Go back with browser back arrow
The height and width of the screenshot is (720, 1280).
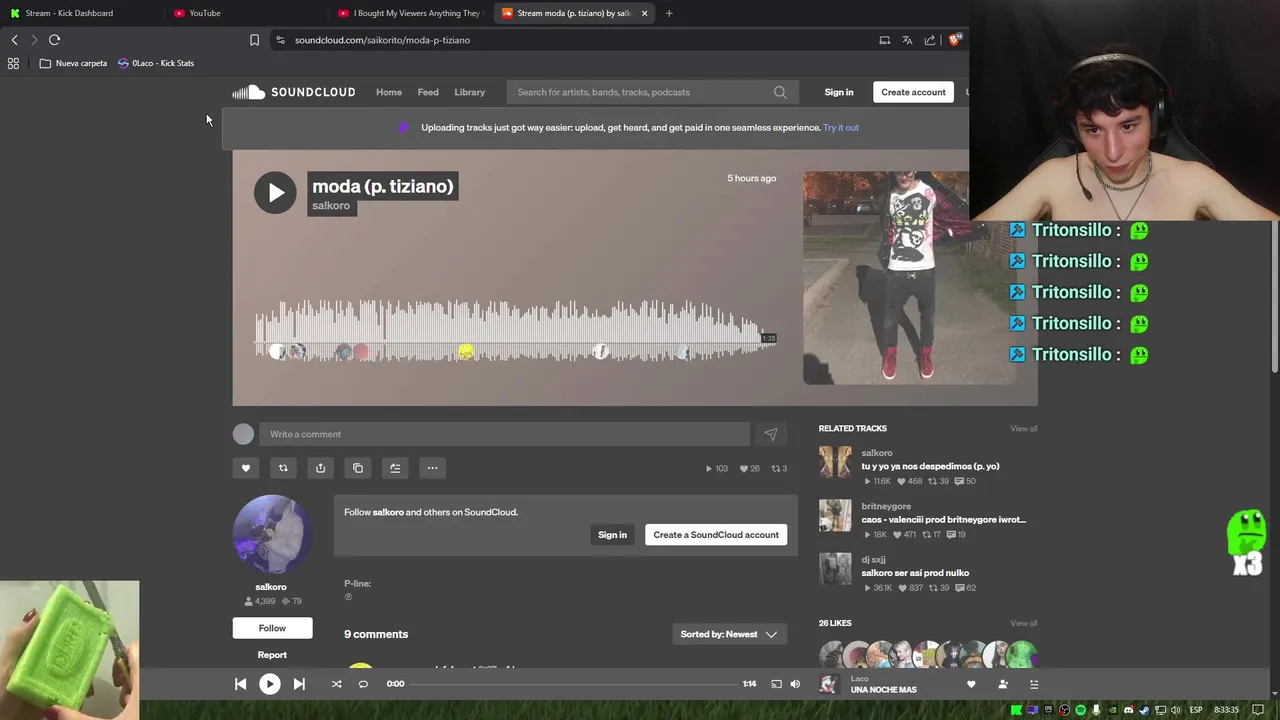pyautogui.click(x=15, y=40)
